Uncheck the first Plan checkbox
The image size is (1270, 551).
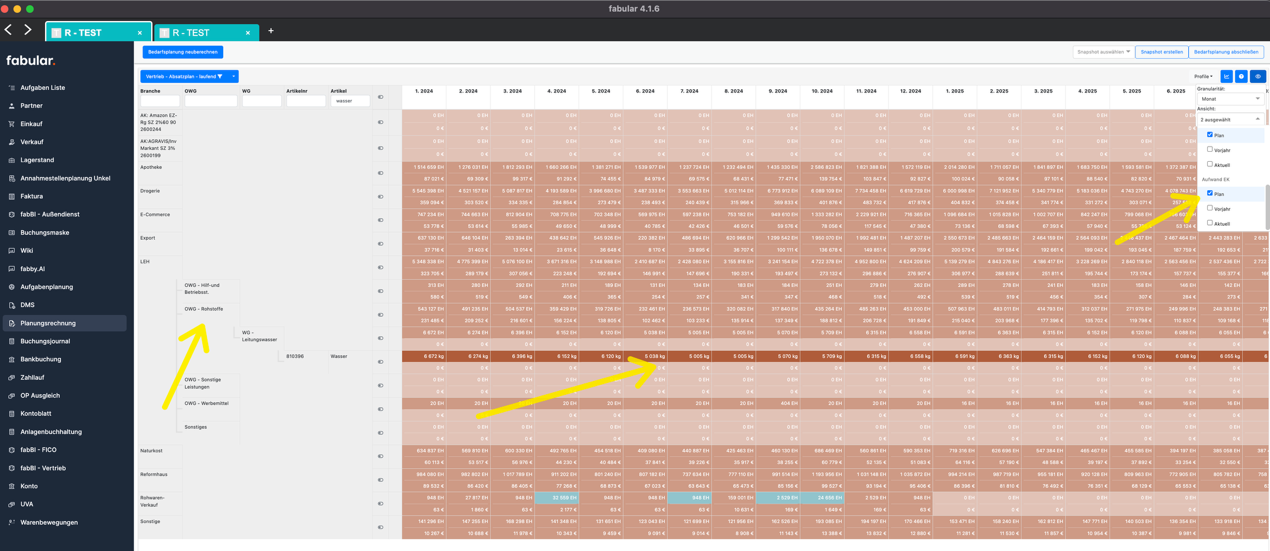[1210, 135]
